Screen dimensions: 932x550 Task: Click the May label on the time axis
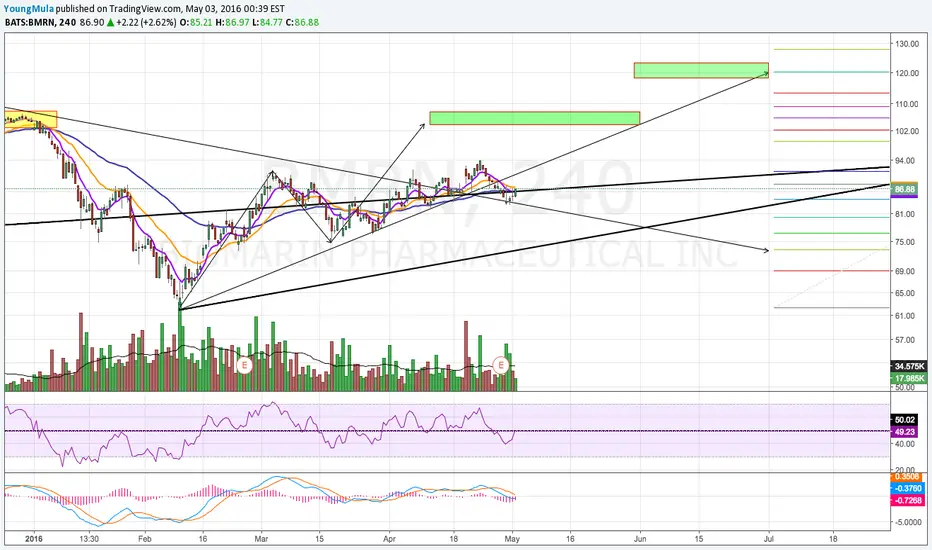pyautogui.click(x=512, y=539)
